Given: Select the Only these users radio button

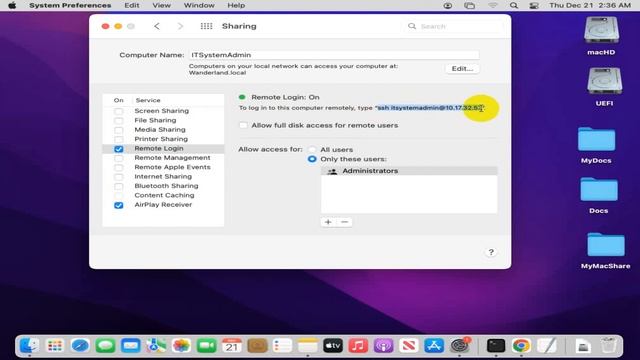Looking at the screenshot, I should [x=312, y=159].
